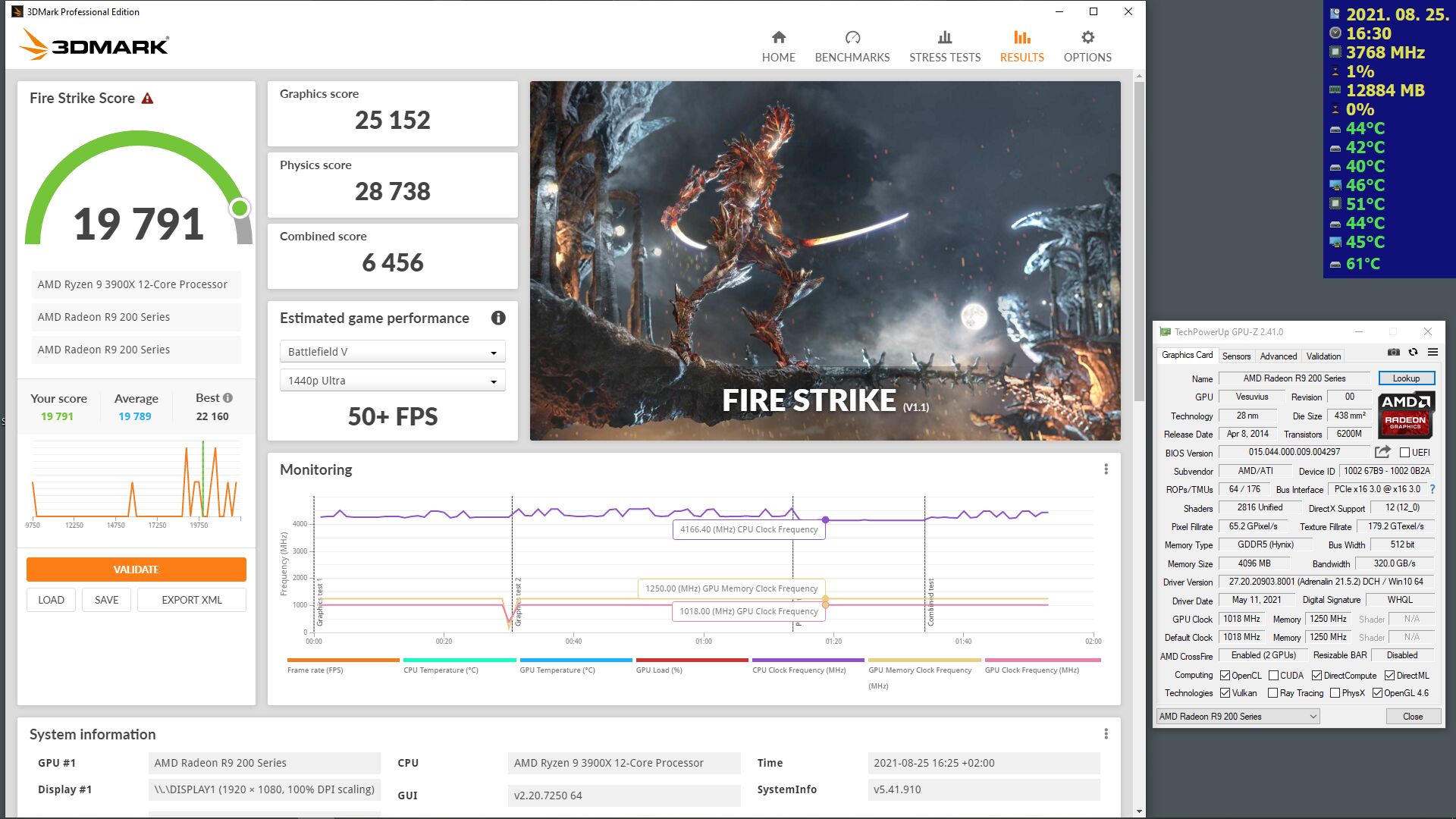The height and width of the screenshot is (819, 1456).
Task: Refresh GPU-Z using the reload icon
Action: click(x=1413, y=352)
